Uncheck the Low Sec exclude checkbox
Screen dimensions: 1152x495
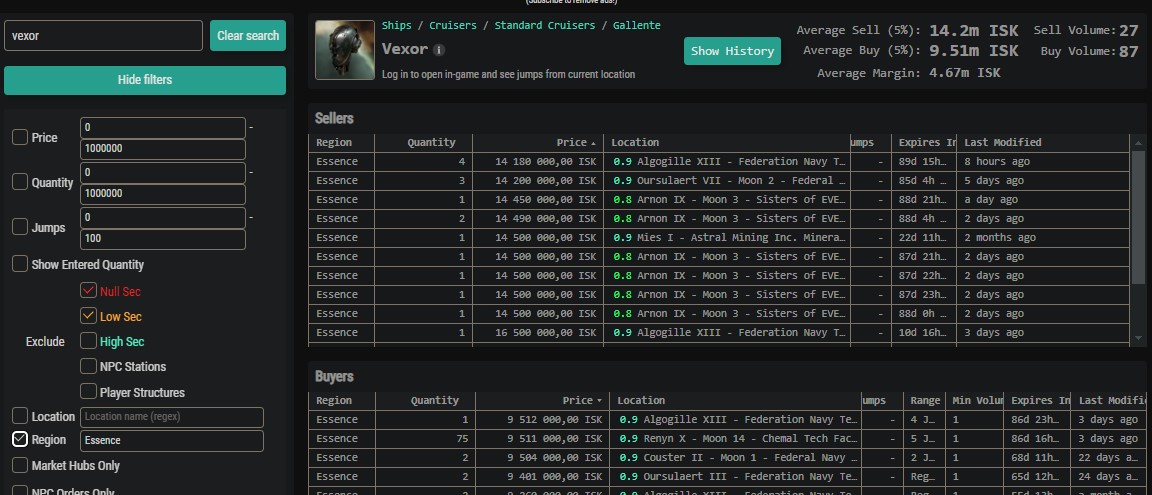tap(88, 317)
